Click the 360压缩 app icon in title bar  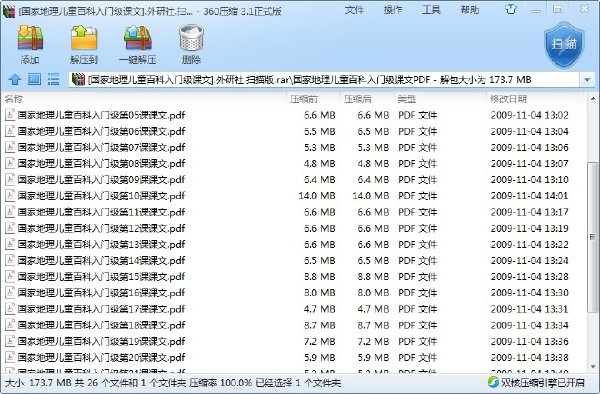tap(8, 11)
